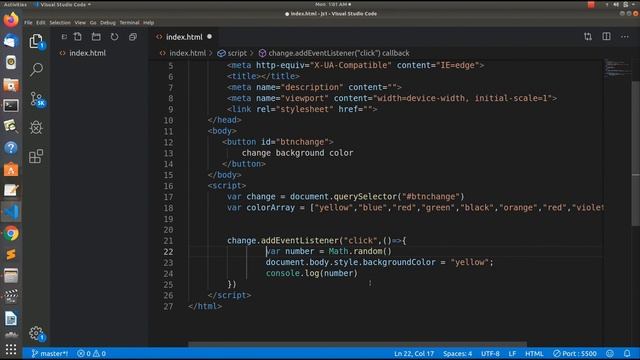Open the Ubuntu Software store dock icon
This screenshot has width=640, height=360.
(11, 169)
